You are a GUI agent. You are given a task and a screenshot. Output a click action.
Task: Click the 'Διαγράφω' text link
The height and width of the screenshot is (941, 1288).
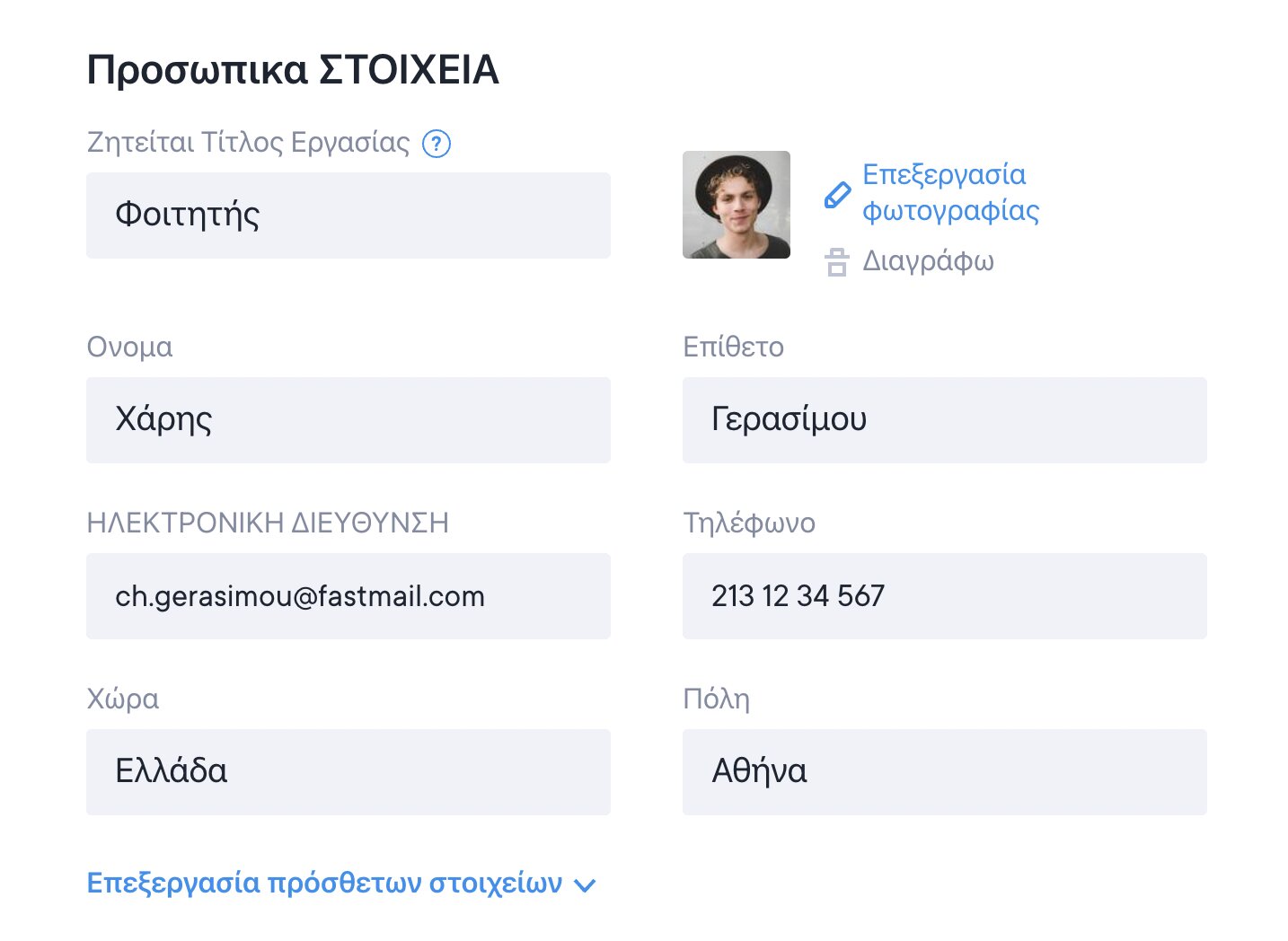(x=928, y=261)
